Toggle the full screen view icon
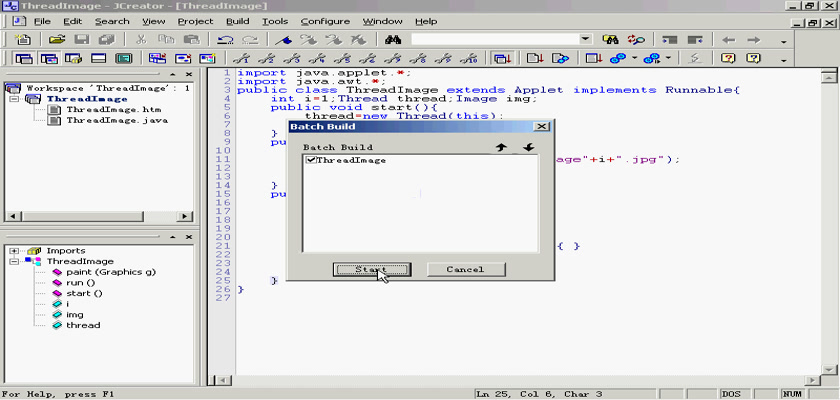 pos(124,58)
